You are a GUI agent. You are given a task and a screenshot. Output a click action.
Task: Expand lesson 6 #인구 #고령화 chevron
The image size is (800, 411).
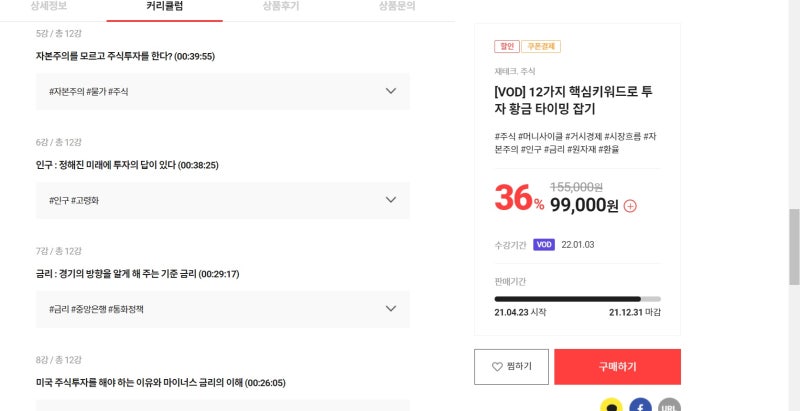(x=391, y=199)
